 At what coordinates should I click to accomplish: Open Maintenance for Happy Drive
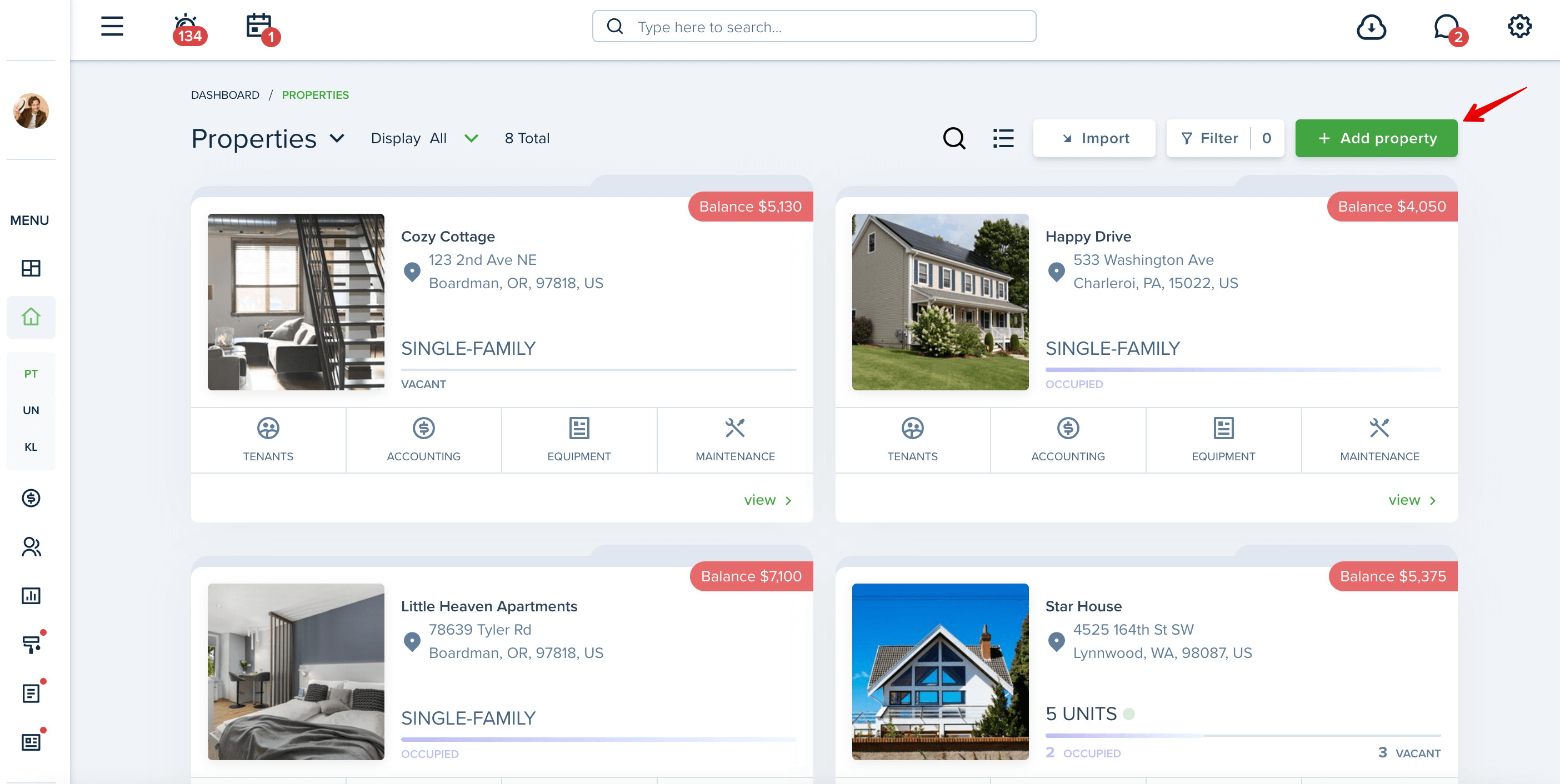point(1379,440)
